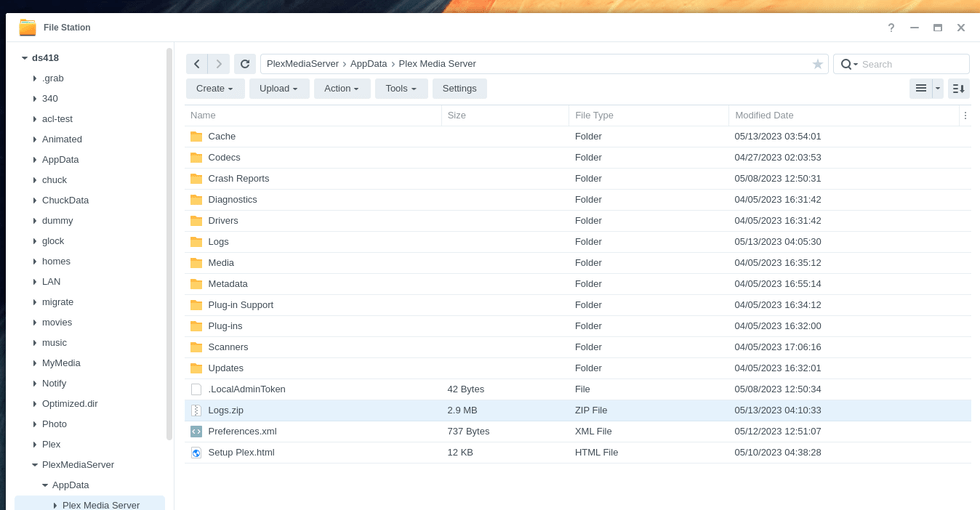This screenshot has height=510, width=980.
Task: Sort by the Modified Date column header
Action: [844, 116]
